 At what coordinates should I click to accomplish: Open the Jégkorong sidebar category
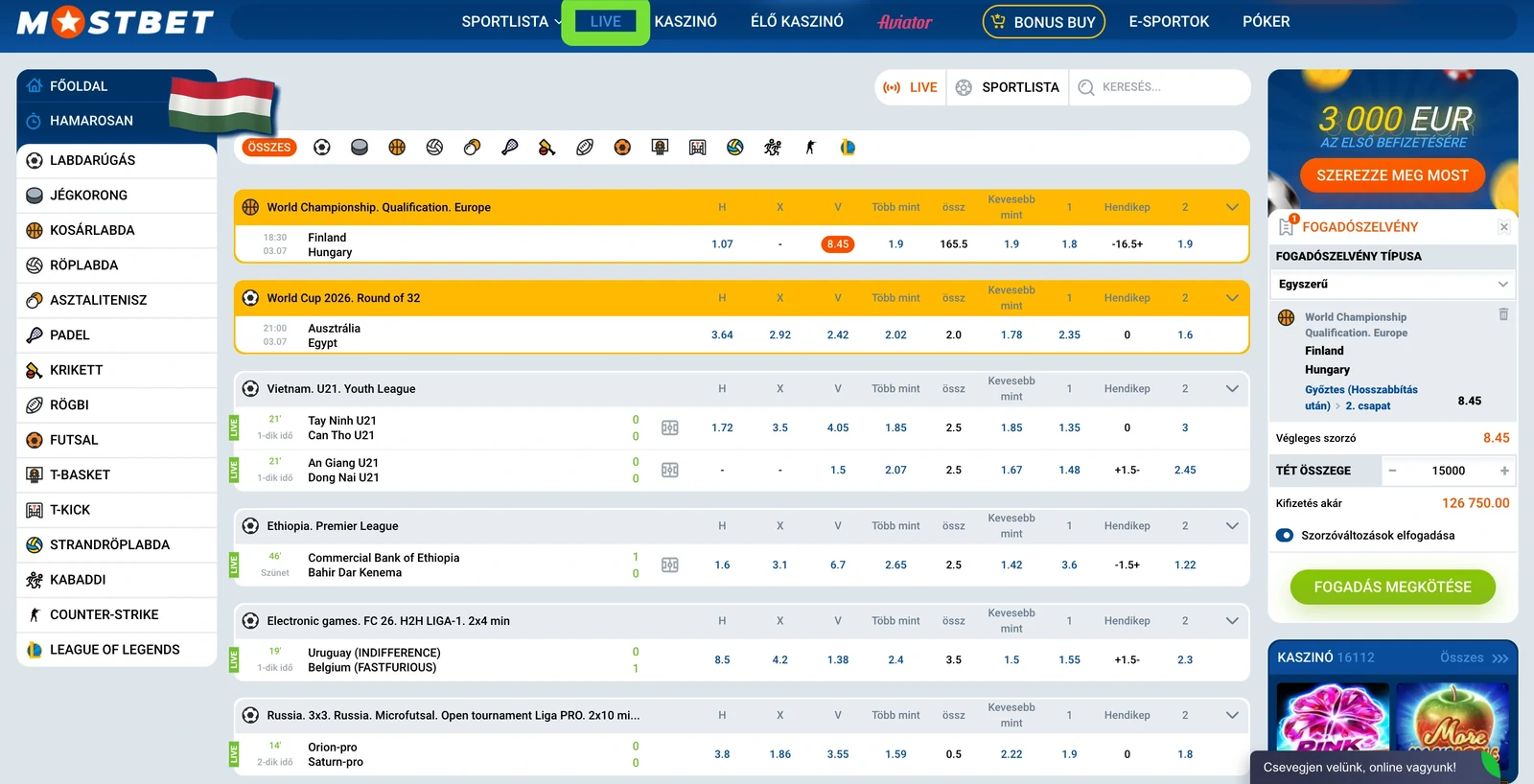click(x=117, y=196)
